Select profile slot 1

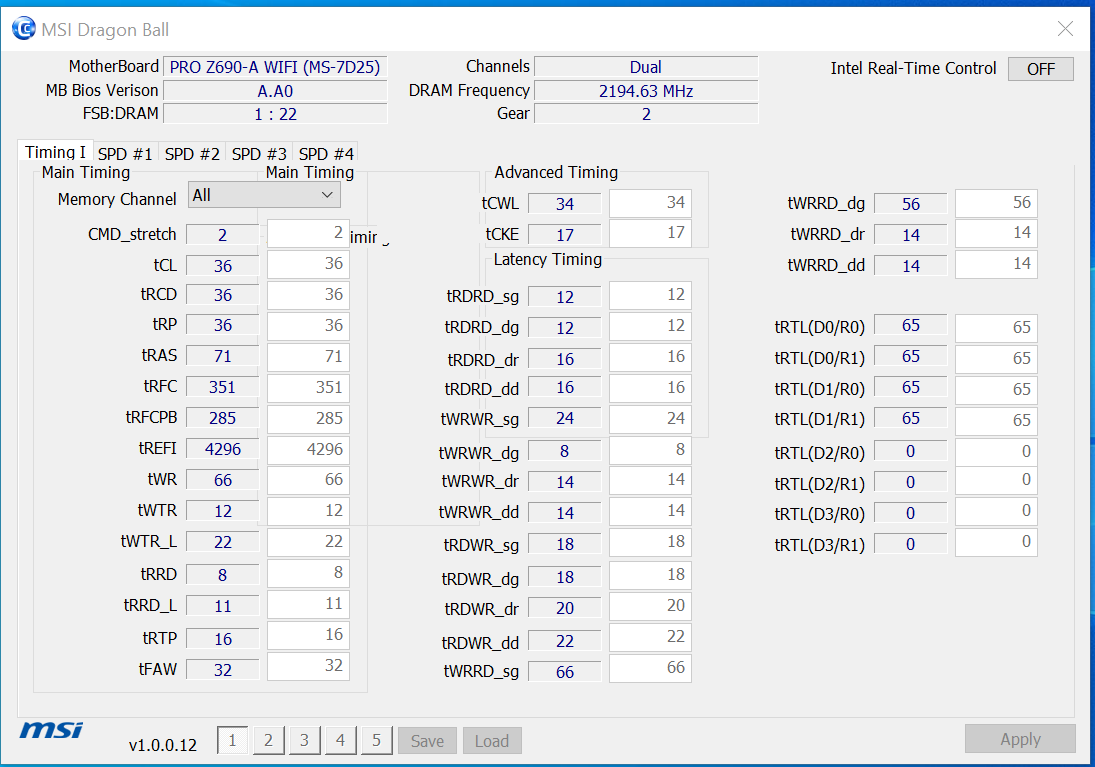pyautogui.click(x=232, y=740)
